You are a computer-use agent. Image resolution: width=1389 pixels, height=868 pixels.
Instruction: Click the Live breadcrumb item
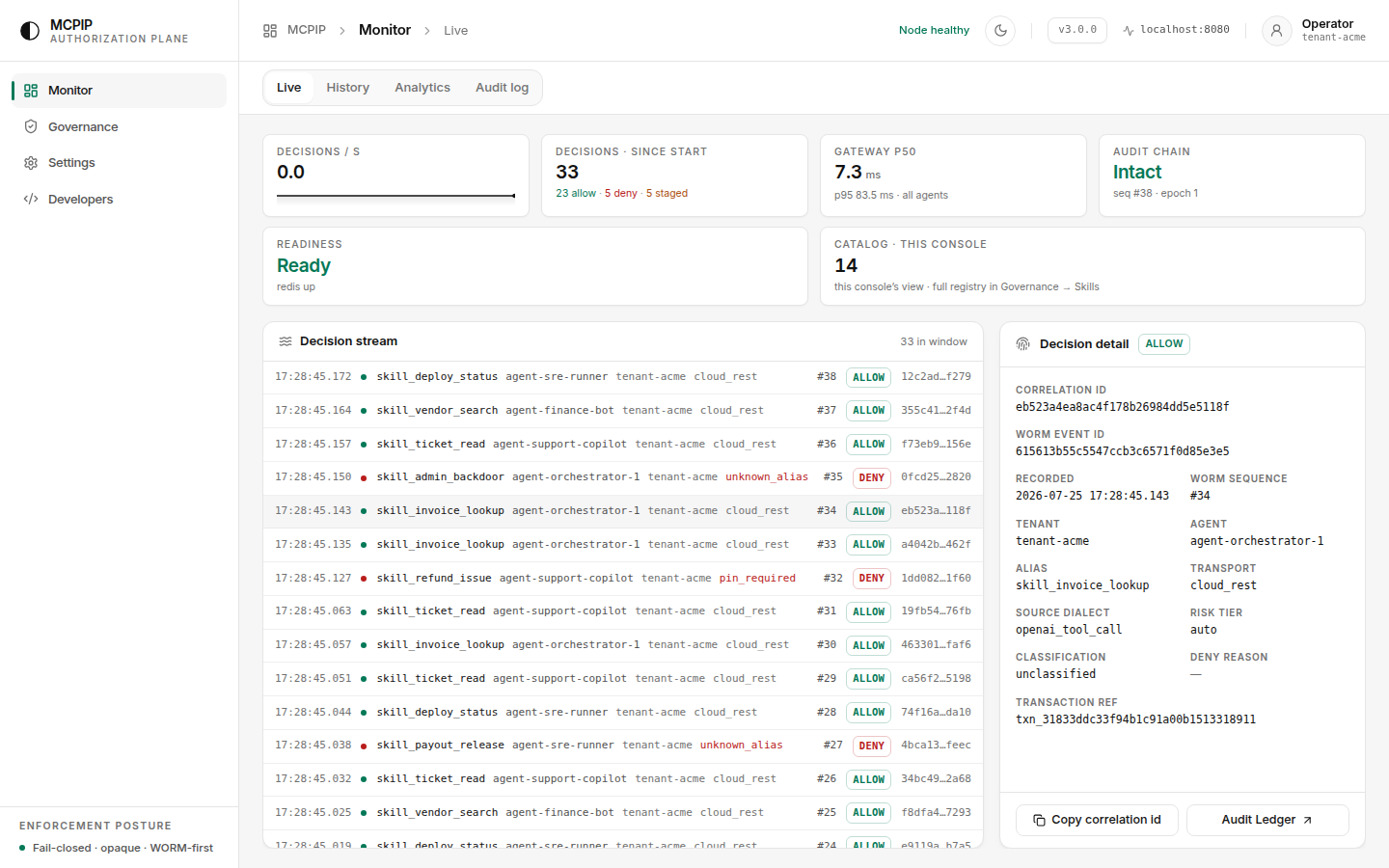[x=455, y=31]
